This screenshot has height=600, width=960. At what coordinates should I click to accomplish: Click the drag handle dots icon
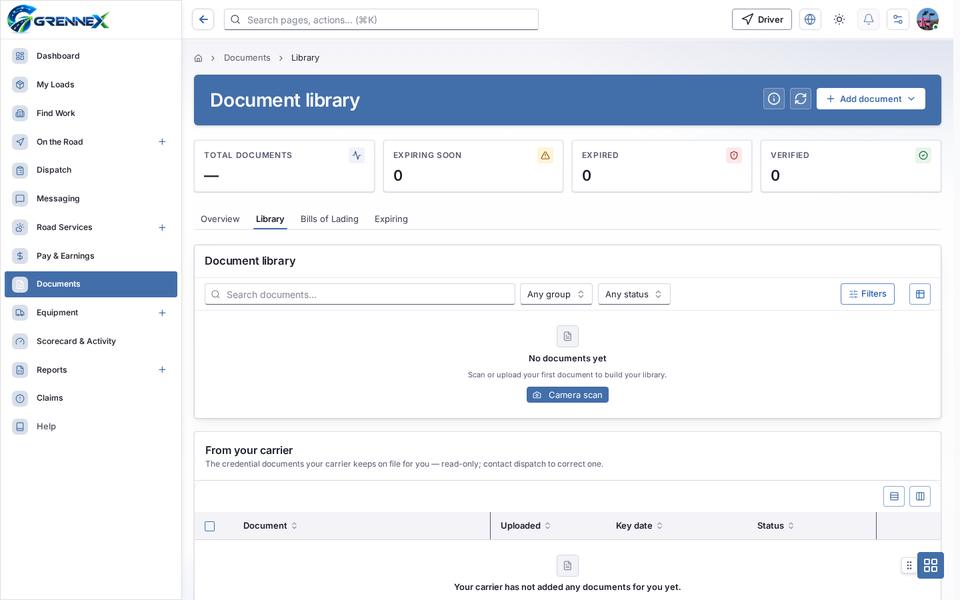(x=909, y=566)
